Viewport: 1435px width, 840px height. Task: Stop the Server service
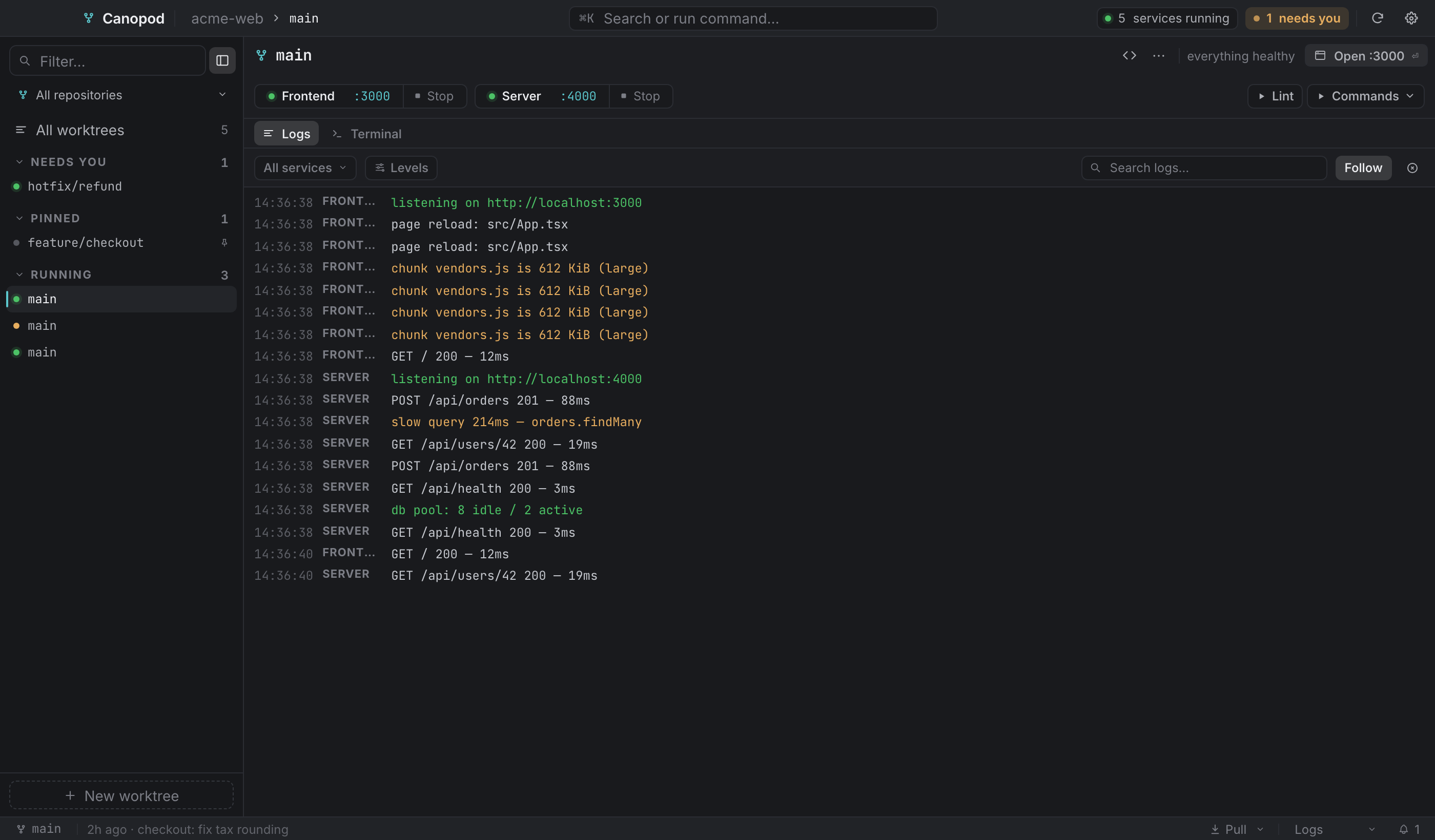641,96
